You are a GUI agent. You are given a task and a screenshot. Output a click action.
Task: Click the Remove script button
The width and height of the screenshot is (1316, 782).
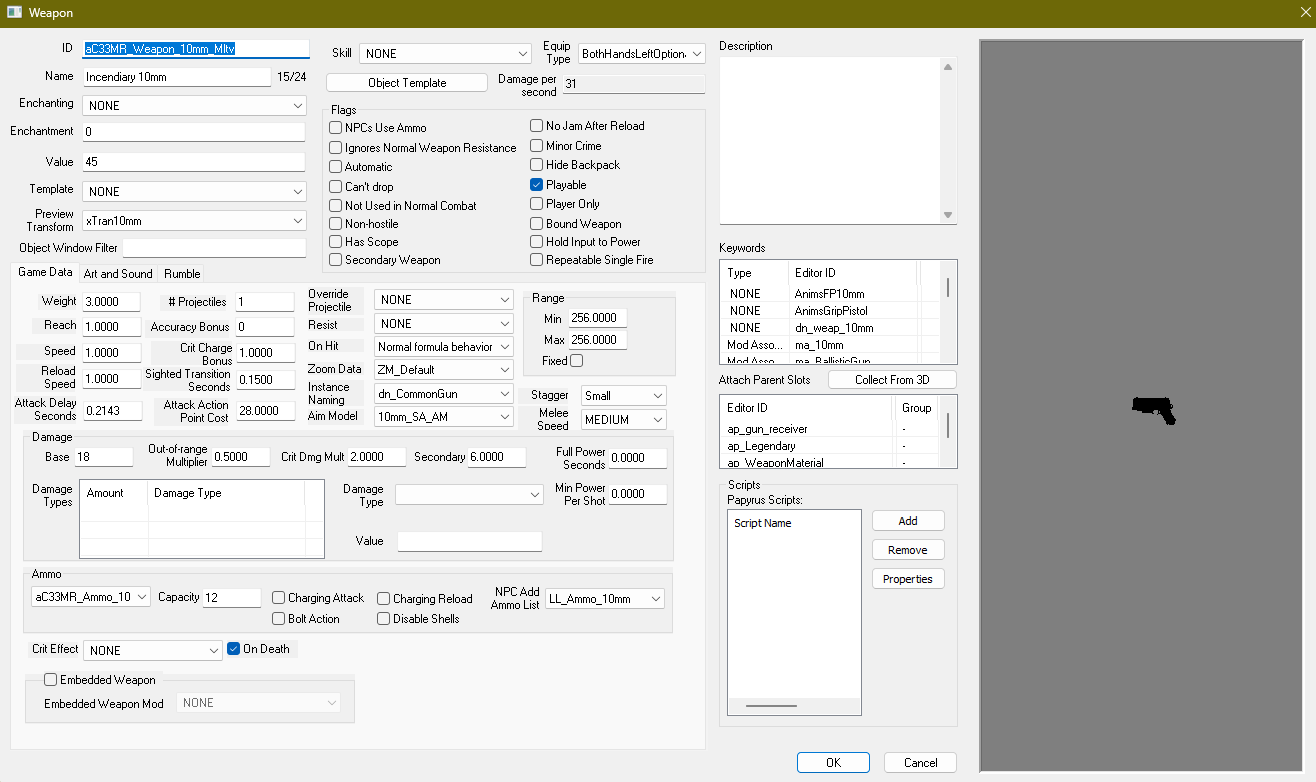coord(908,550)
